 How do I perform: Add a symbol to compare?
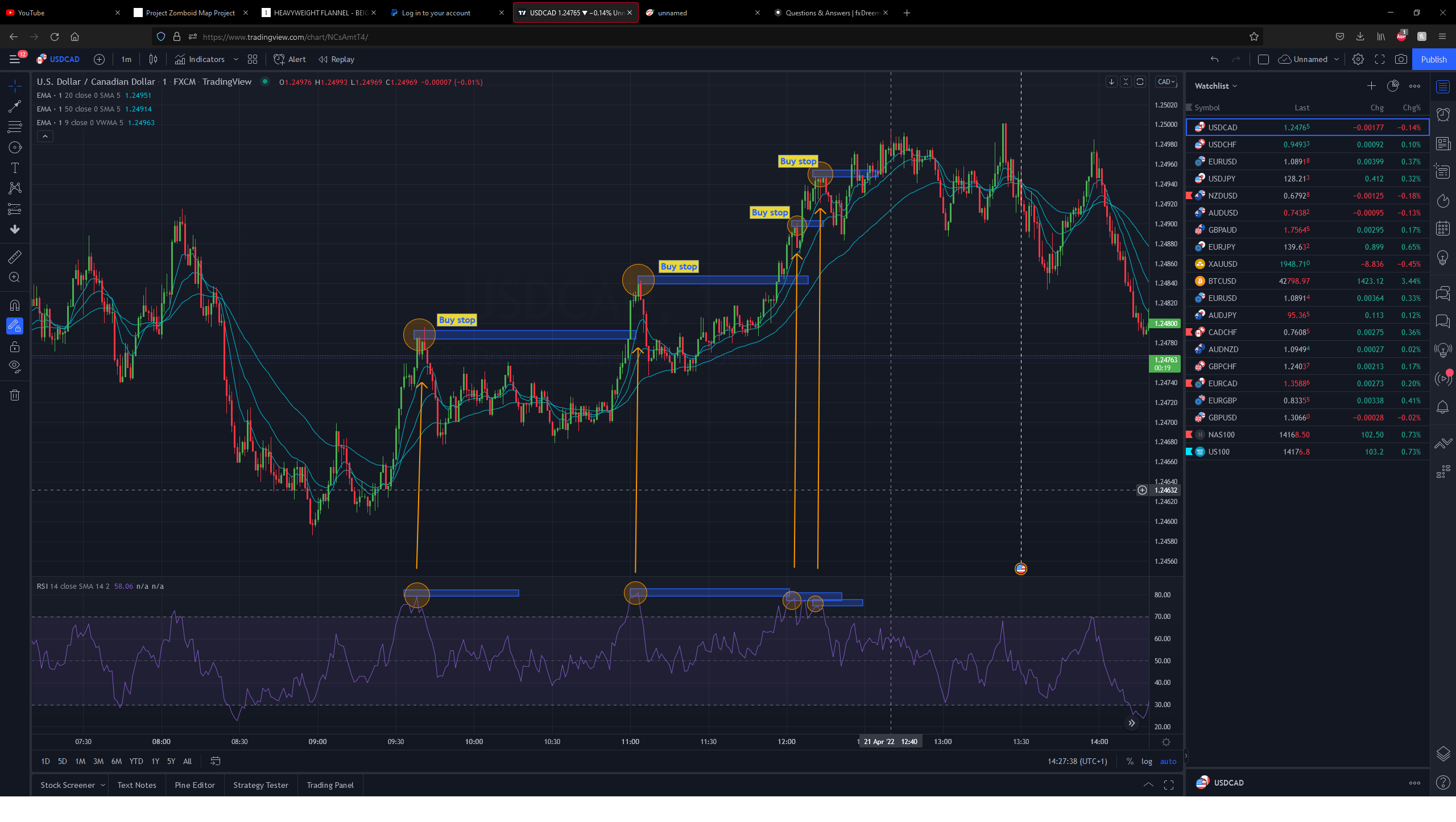(x=99, y=59)
